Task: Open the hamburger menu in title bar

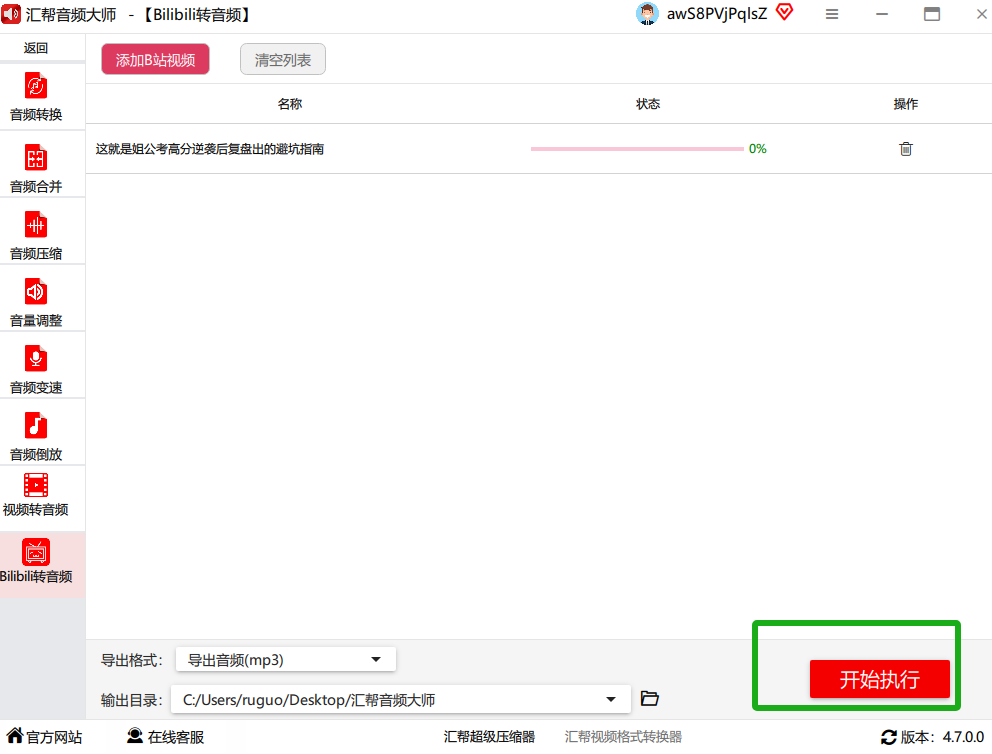Action: click(832, 14)
